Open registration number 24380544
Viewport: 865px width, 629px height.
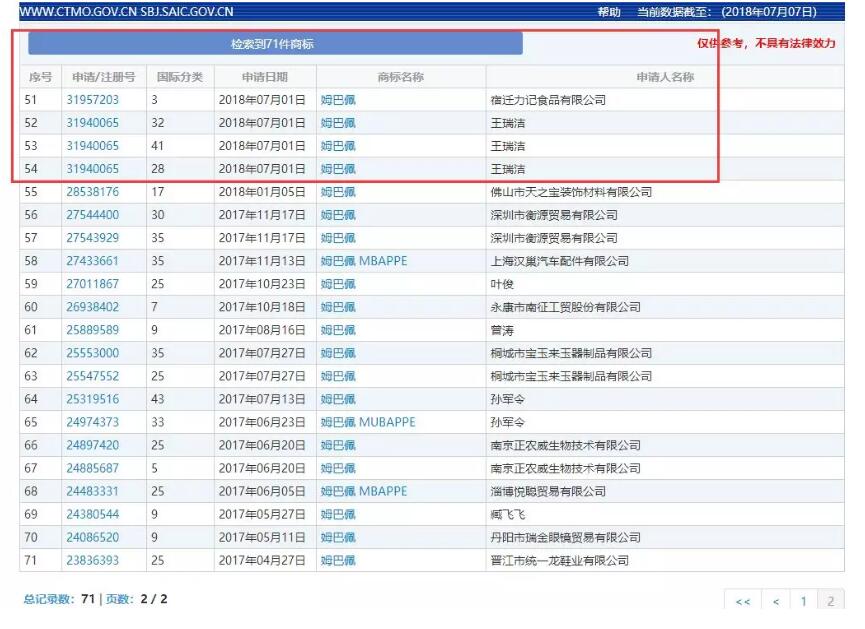tap(93, 514)
